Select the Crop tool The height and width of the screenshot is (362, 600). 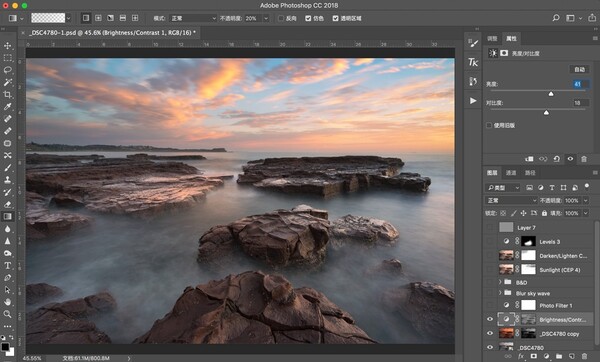7,95
